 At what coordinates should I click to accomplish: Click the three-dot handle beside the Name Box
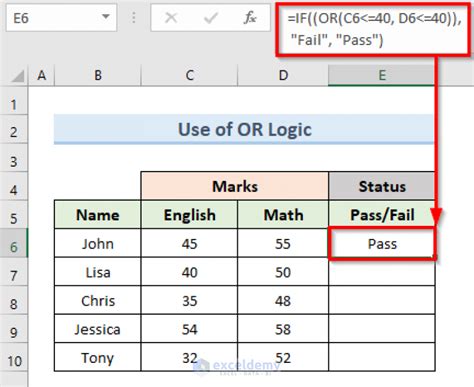tap(134, 18)
